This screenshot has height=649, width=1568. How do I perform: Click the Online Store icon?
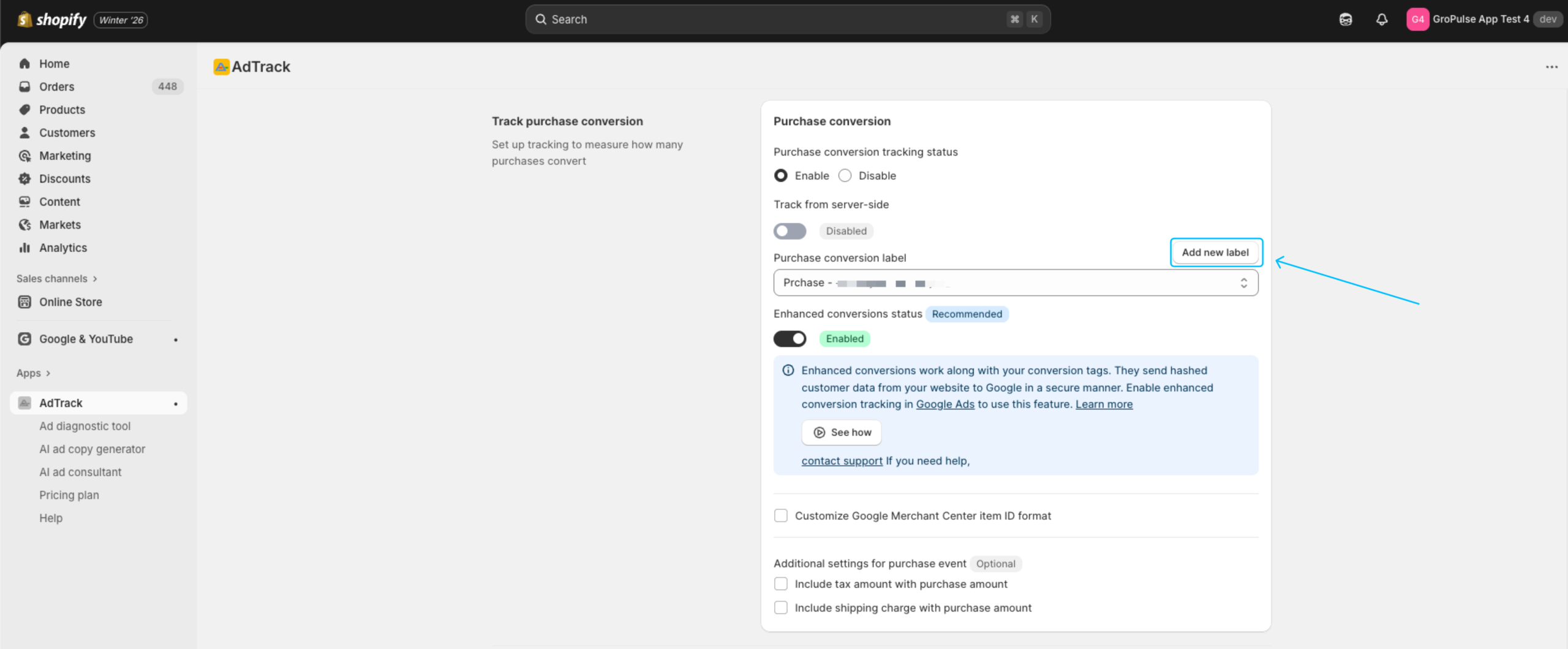tap(24, 302)
